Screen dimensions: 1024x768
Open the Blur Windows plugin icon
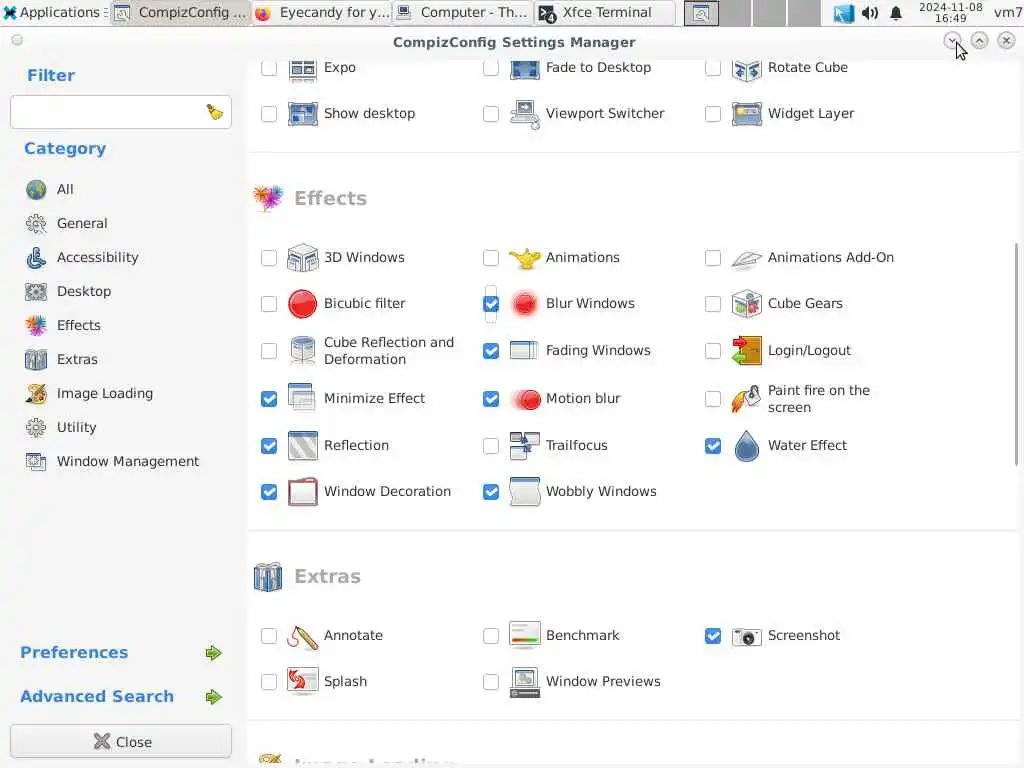(x=524, y=304)
